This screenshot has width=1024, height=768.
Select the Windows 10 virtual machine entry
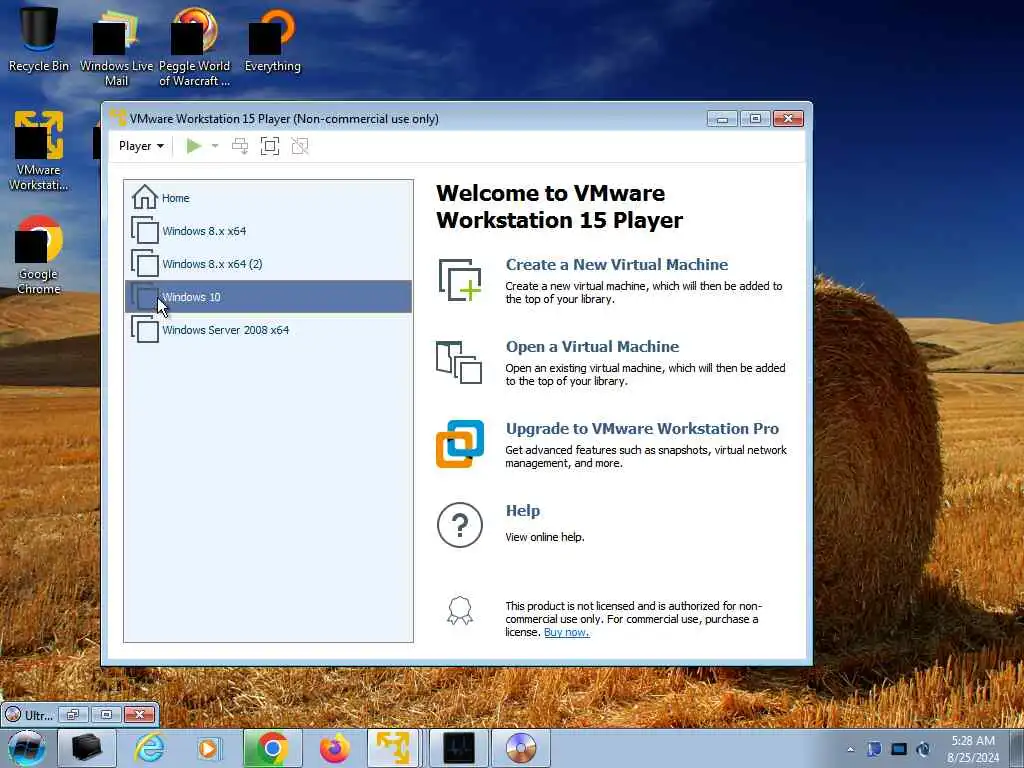pyautogui.click(x=268, y=296)
